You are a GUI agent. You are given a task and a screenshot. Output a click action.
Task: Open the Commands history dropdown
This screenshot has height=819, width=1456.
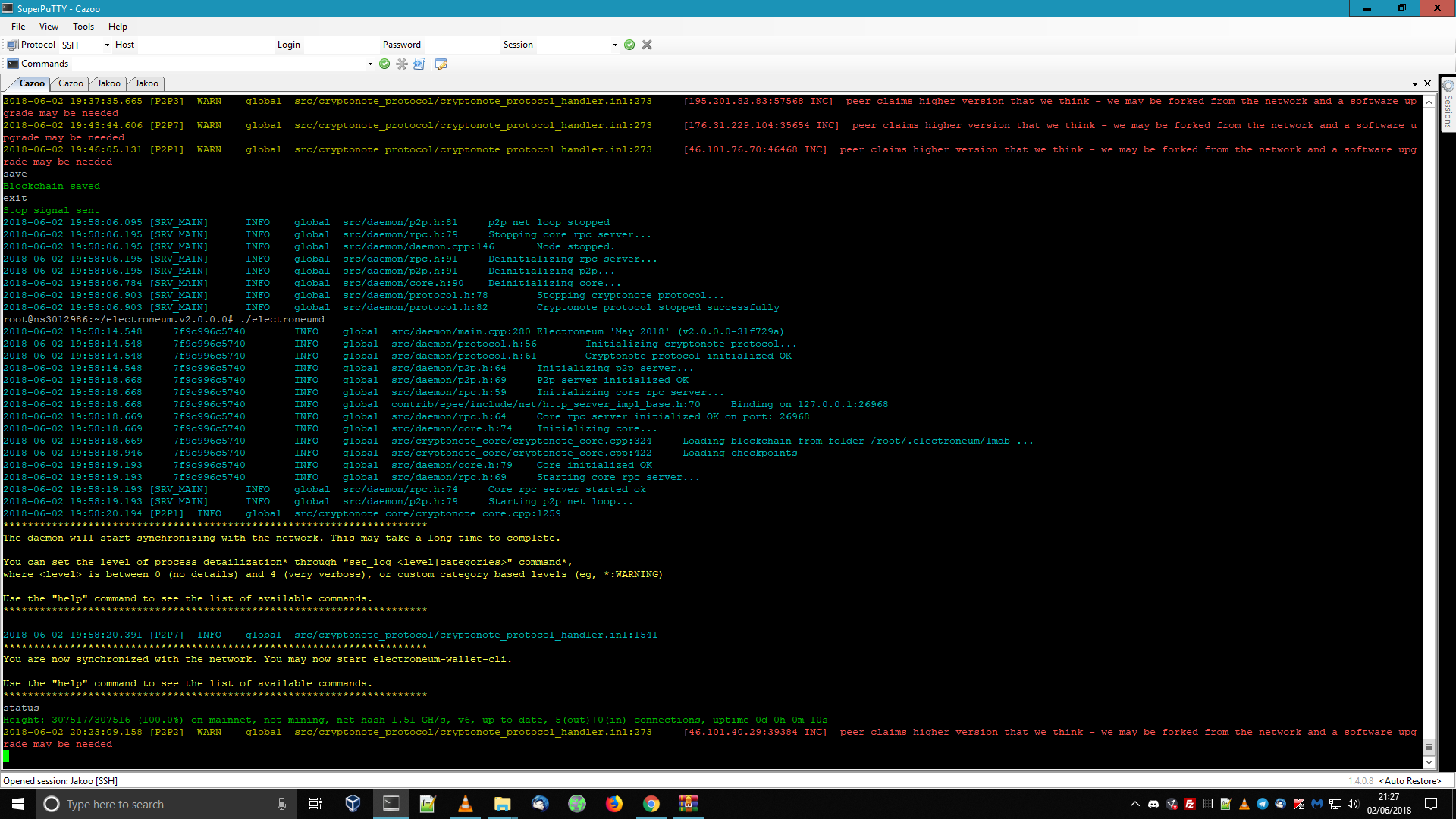[x=370, y=64]
